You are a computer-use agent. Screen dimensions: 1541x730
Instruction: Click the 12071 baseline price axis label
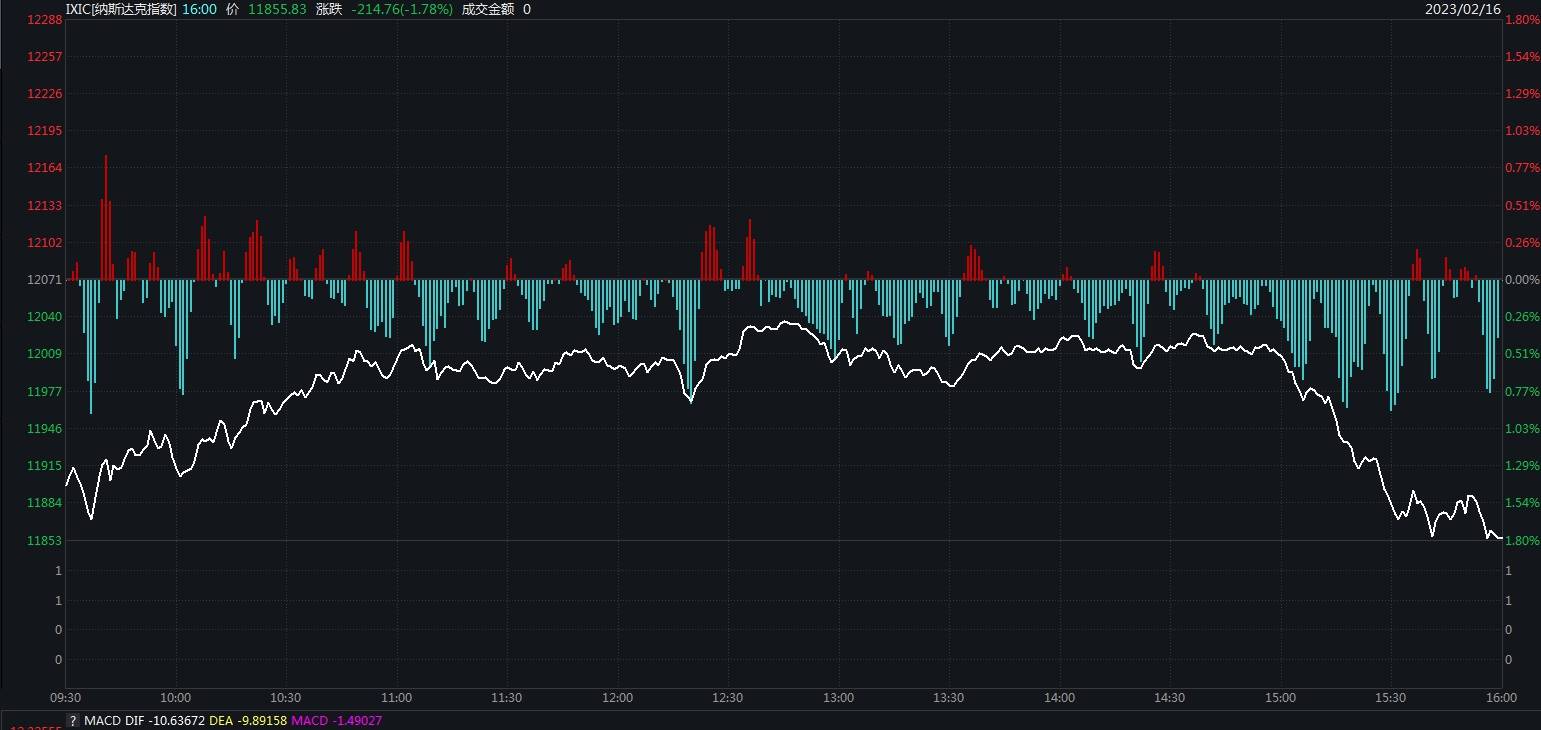tap(46, 280)
